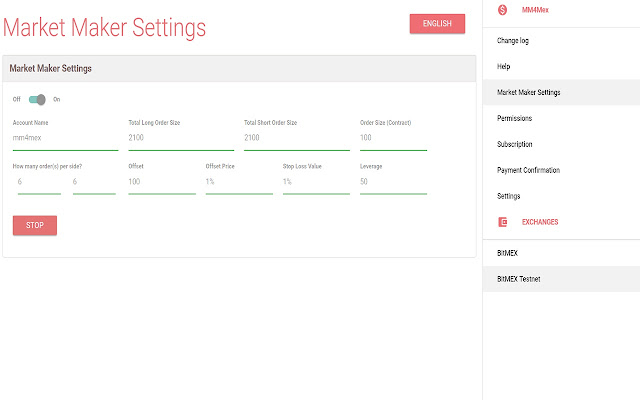
Task: Click the Exchanges wallet icon
Action: [x=502, y=222]
